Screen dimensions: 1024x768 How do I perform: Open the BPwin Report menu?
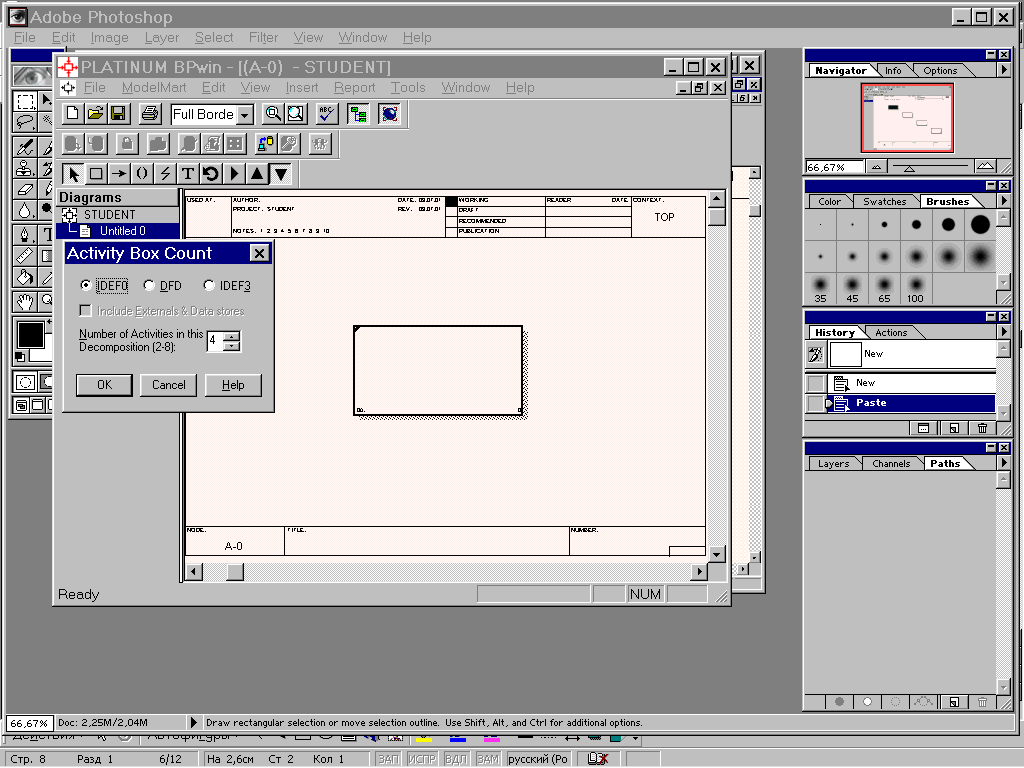click(x=355, y=88)
